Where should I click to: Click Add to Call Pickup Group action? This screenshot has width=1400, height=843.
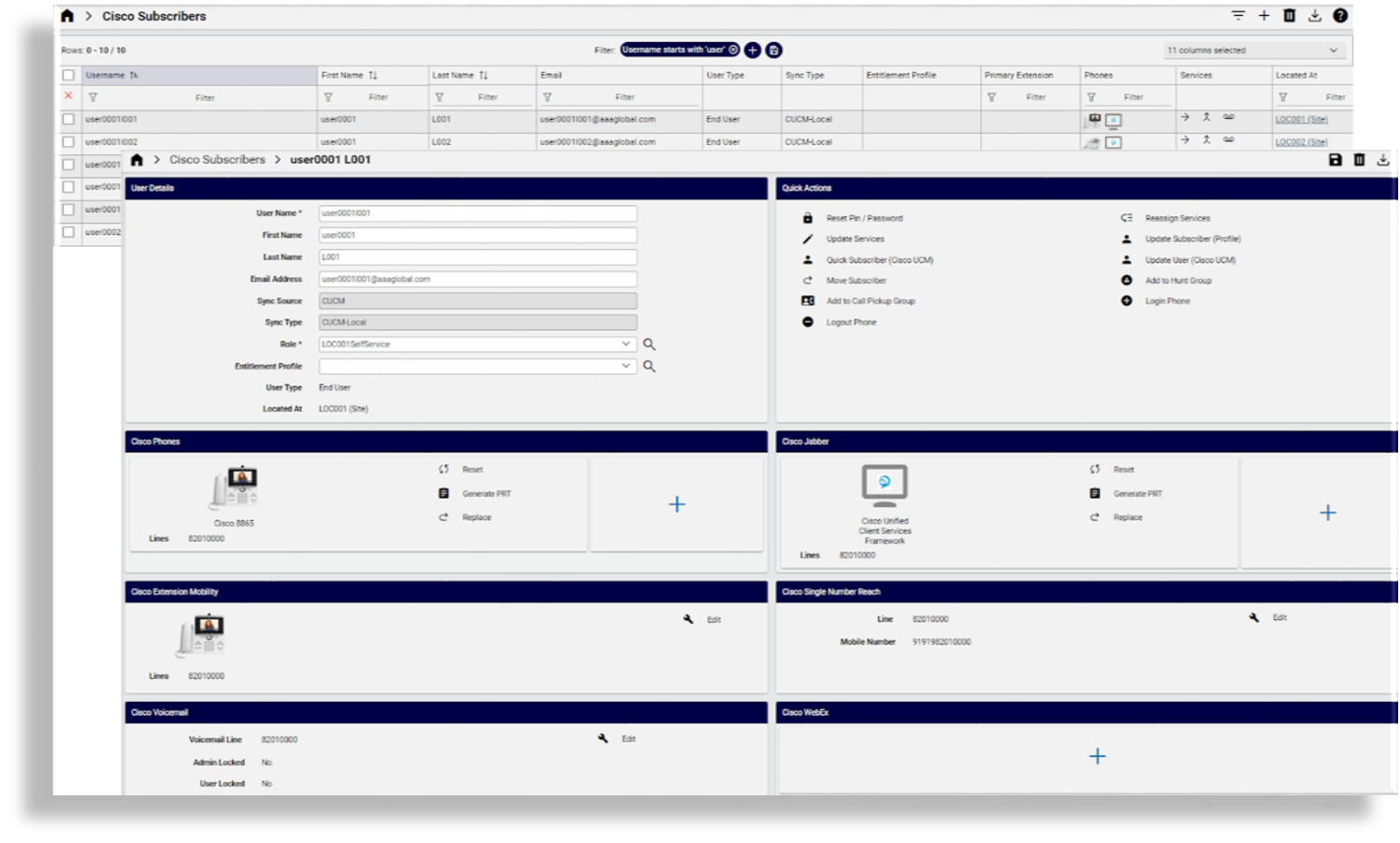pyautogui.click(x=871, y=301)
